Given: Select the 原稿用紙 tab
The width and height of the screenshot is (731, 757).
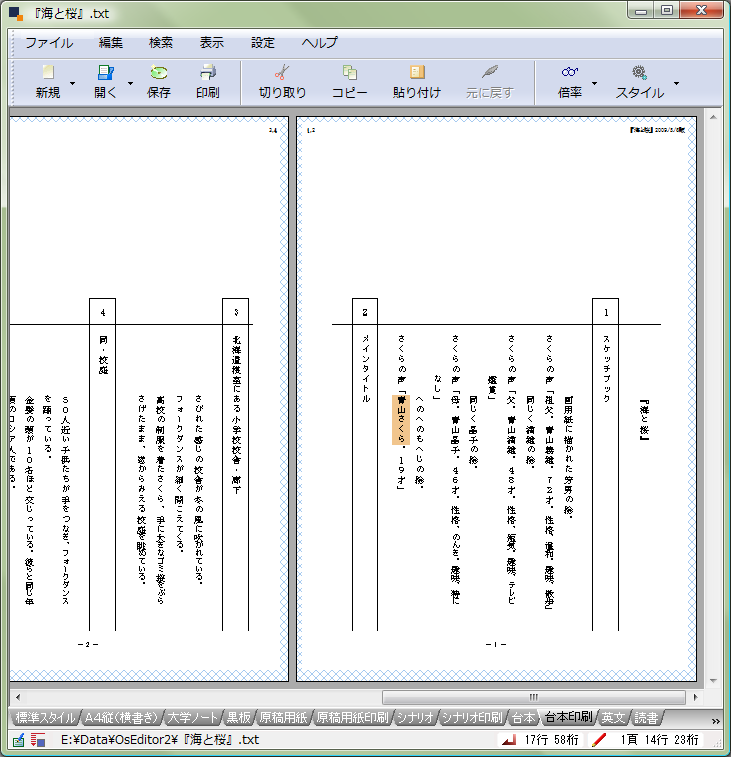Looking at the screenshot, I should [283, 718].
